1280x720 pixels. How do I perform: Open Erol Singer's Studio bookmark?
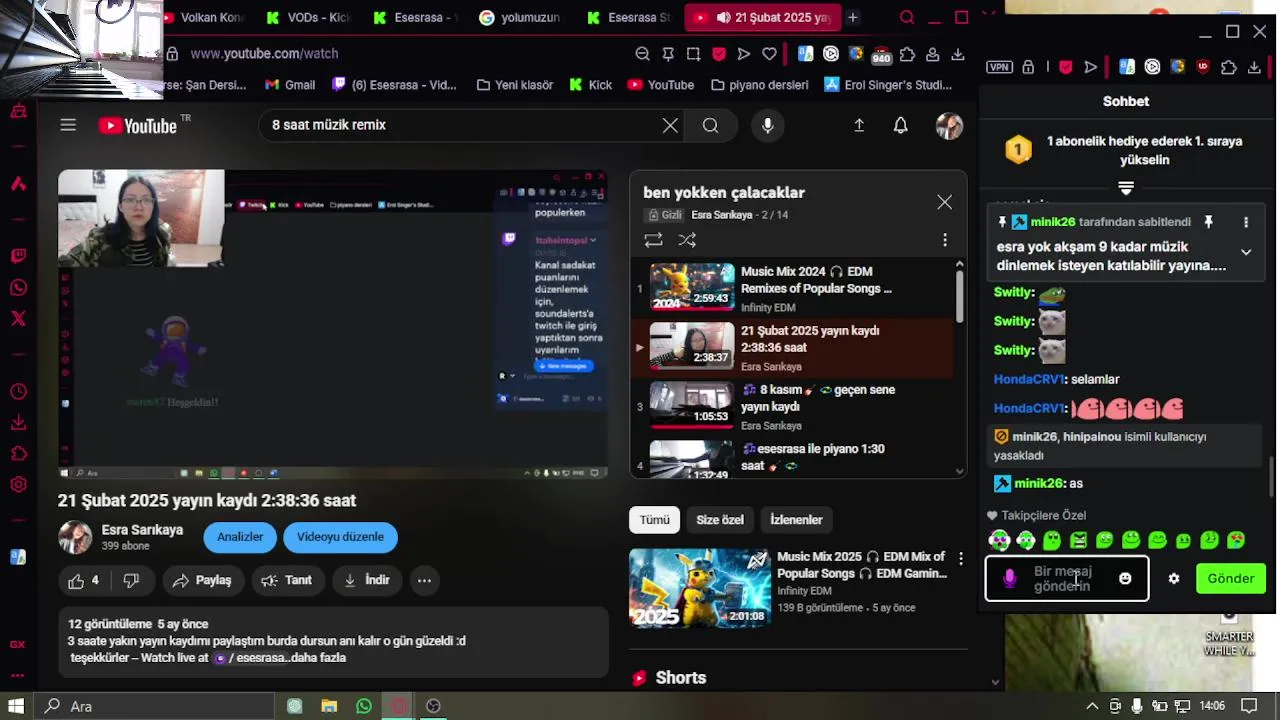click(x=888, y=85)
